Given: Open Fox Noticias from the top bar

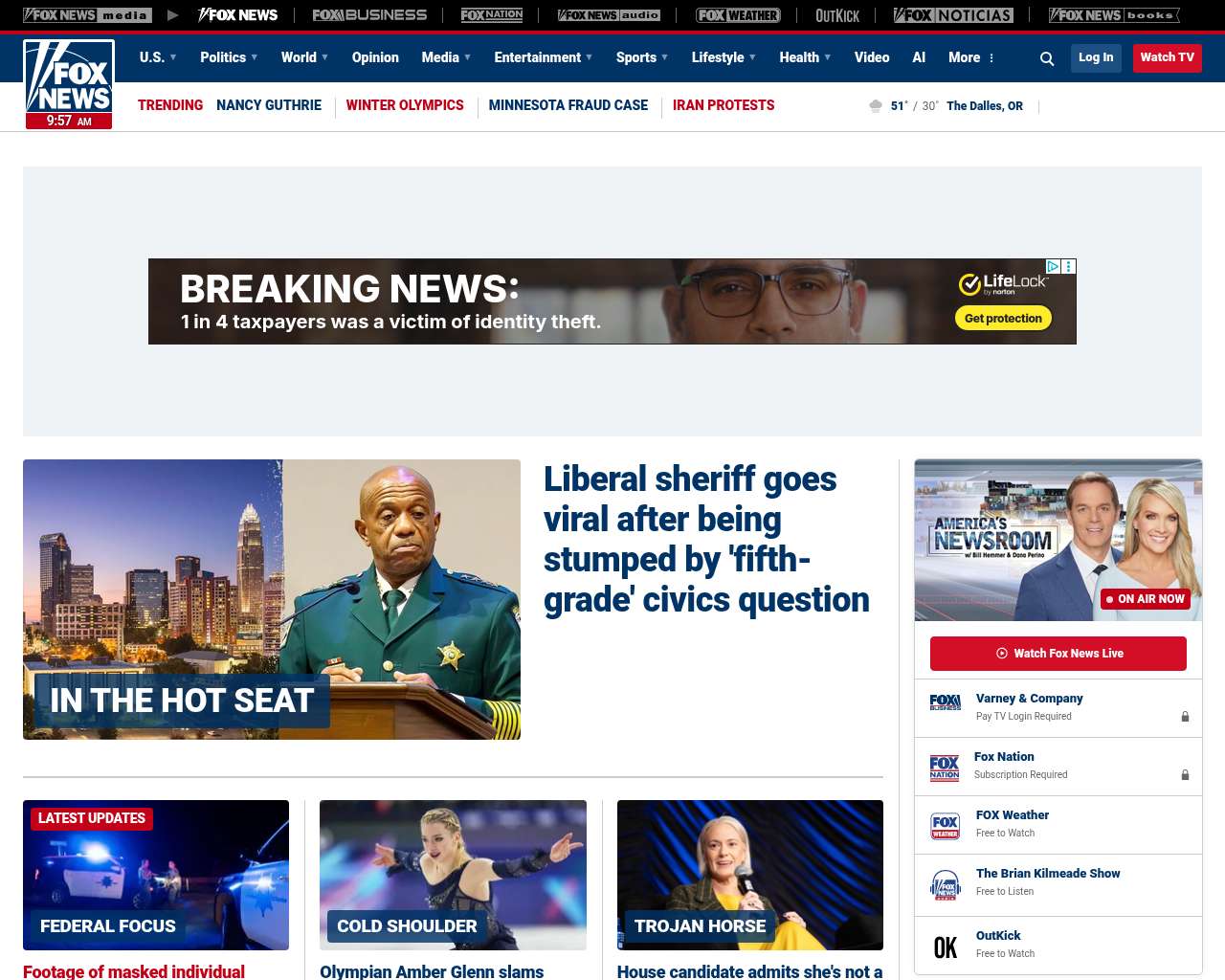Looking at the screenshot, I should pos(953,15).
